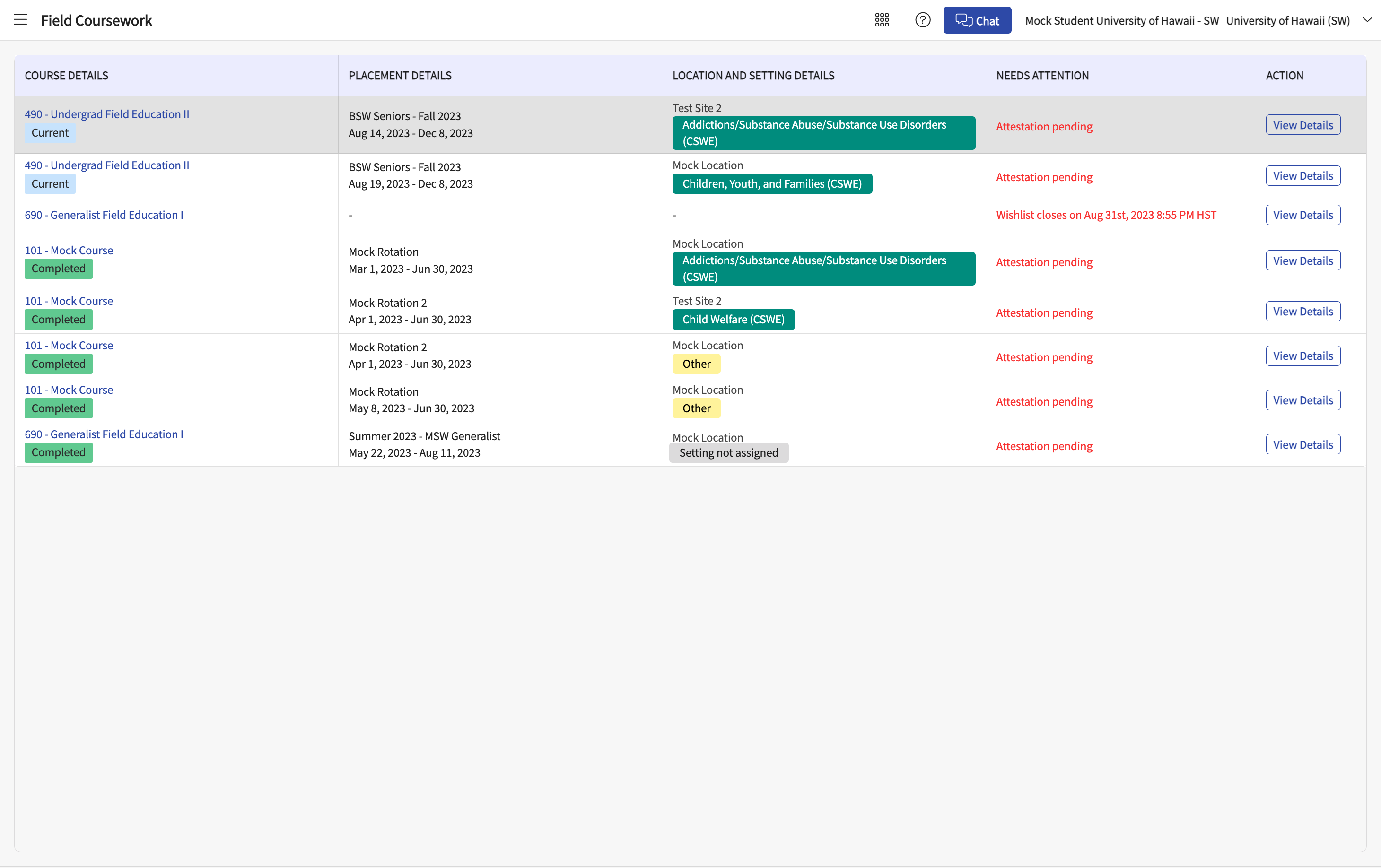View Details for Mock Rotation 2 Other row

[1302, 356]
